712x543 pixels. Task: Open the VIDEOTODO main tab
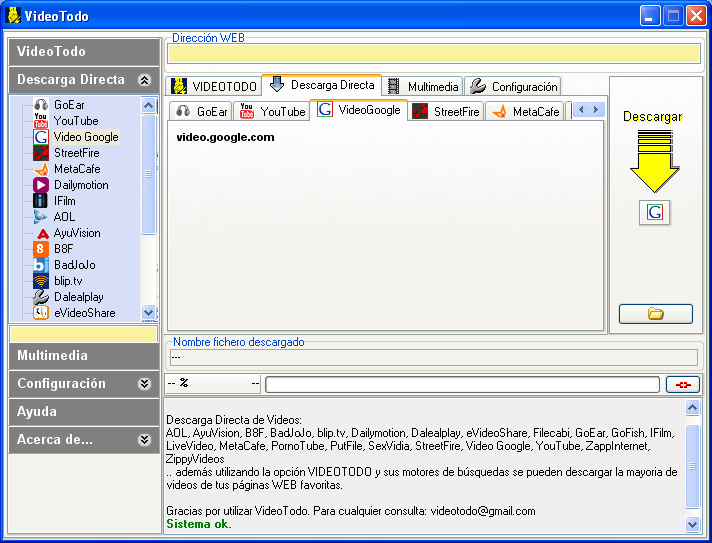[214, 86]
